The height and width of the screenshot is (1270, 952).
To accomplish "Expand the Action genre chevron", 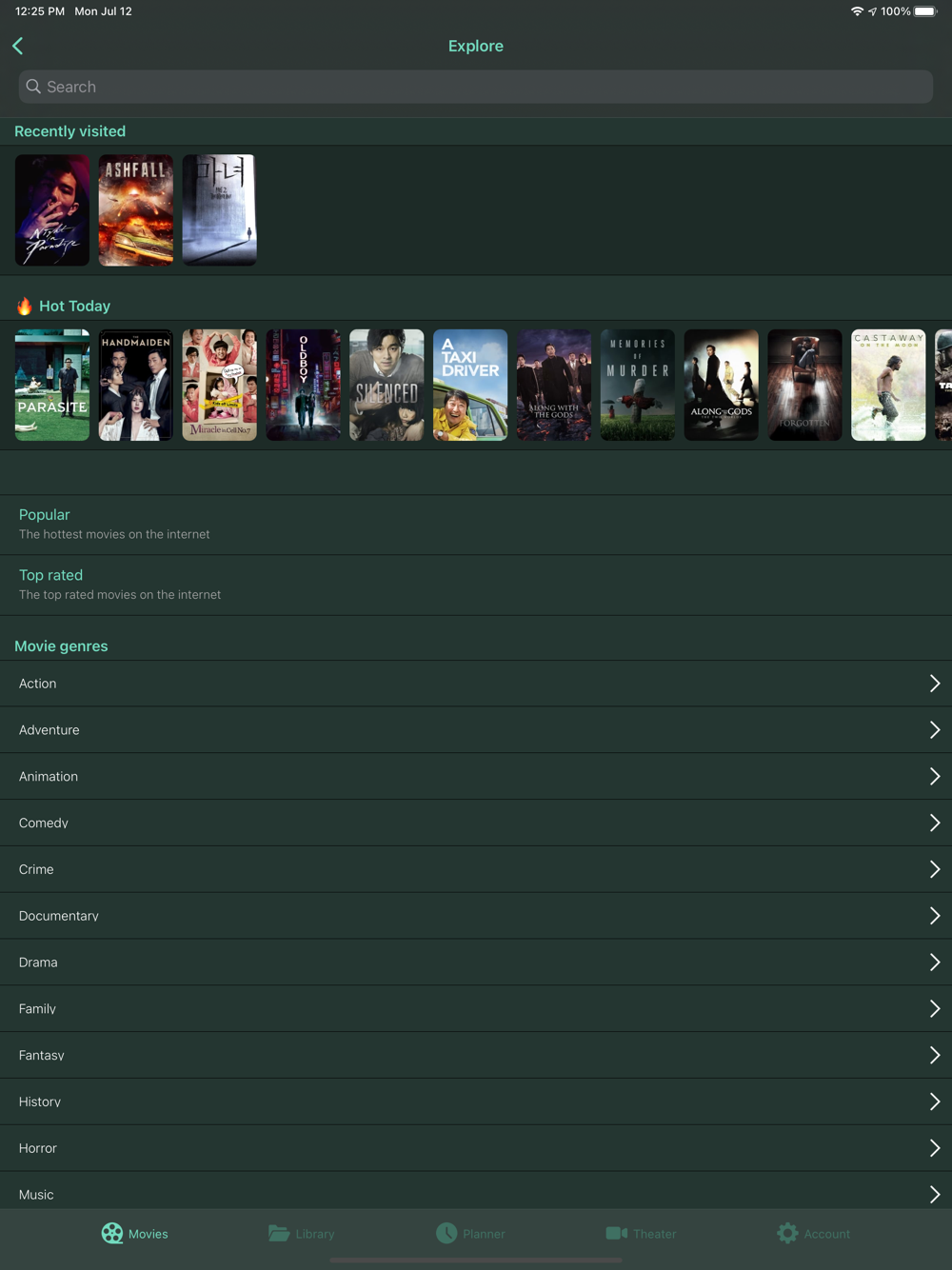I will point(934,684).
